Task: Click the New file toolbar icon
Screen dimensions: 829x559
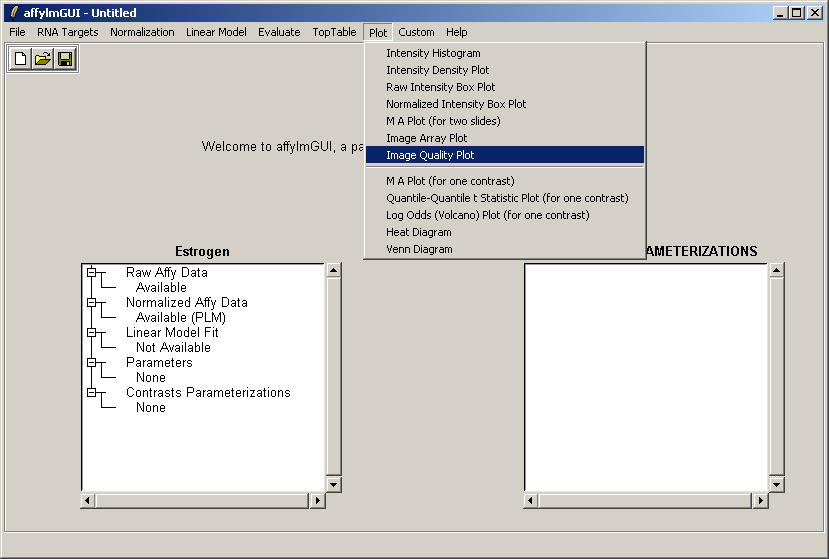Action: (x=21, y=59)
